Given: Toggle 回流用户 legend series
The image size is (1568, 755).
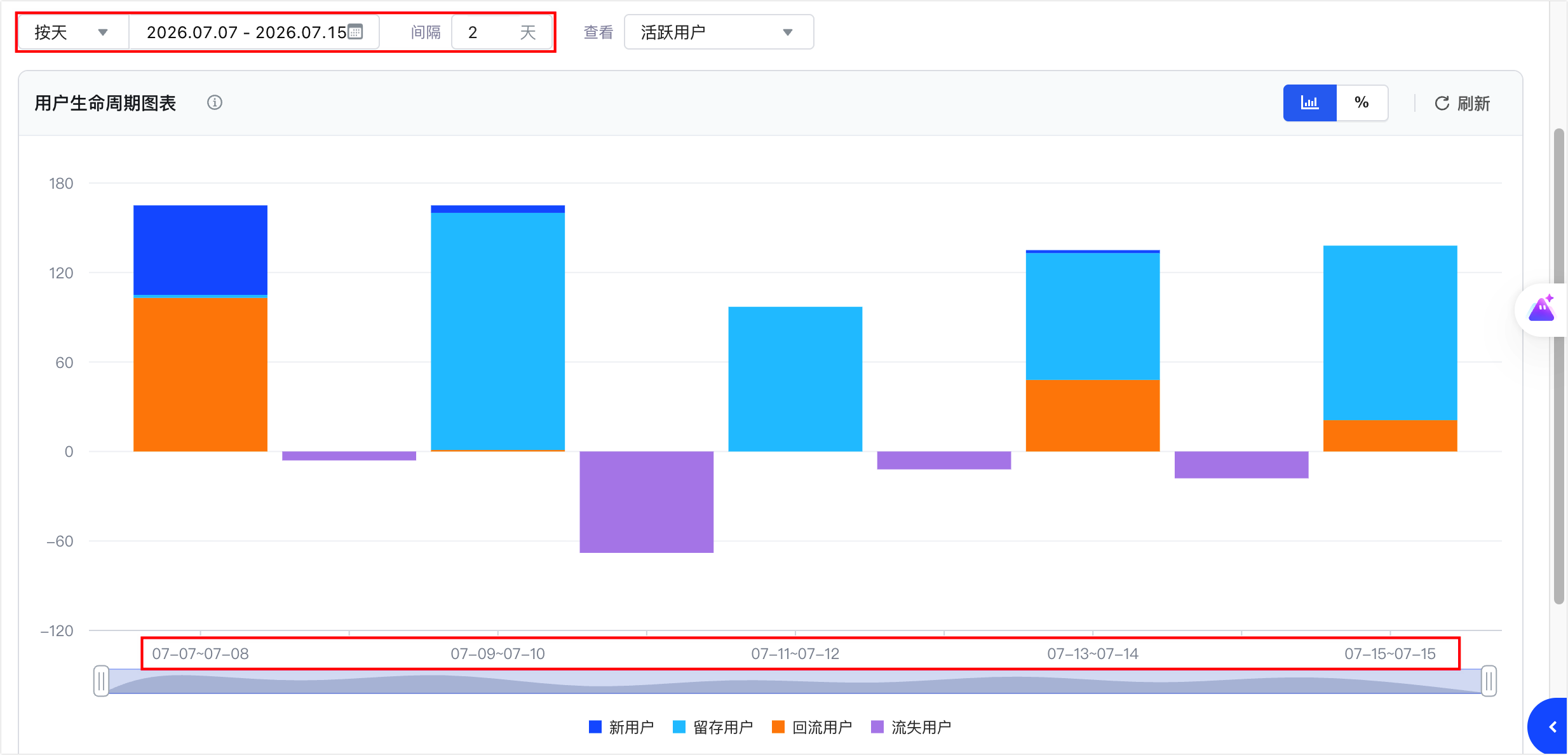Looking at the screenshot, I should pyautogui.click(x=812, y=727).
